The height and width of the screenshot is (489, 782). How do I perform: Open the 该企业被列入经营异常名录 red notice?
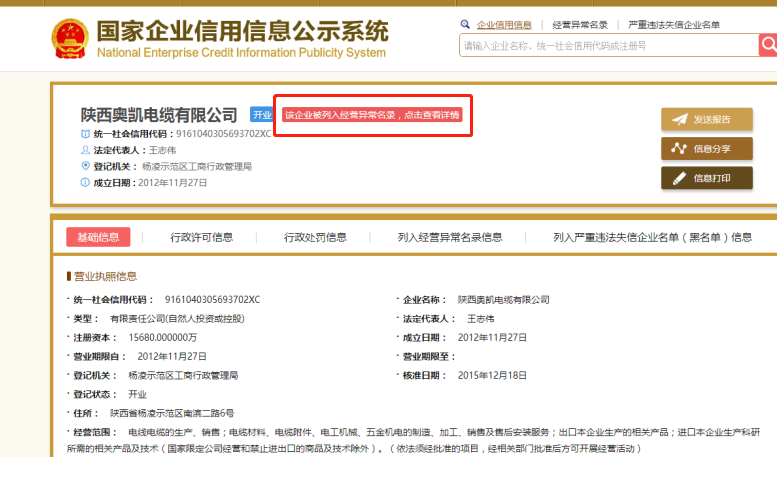tap(372, 115)
